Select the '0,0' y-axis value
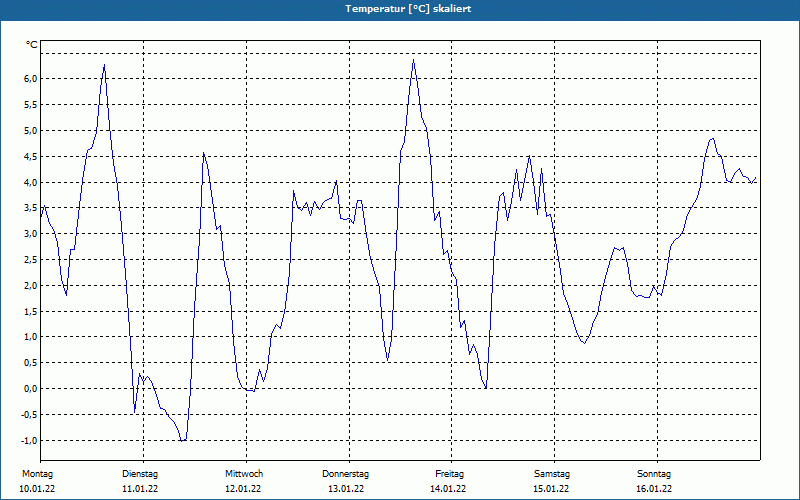Viewport: 800px width, 500px height. coord(31,389)
